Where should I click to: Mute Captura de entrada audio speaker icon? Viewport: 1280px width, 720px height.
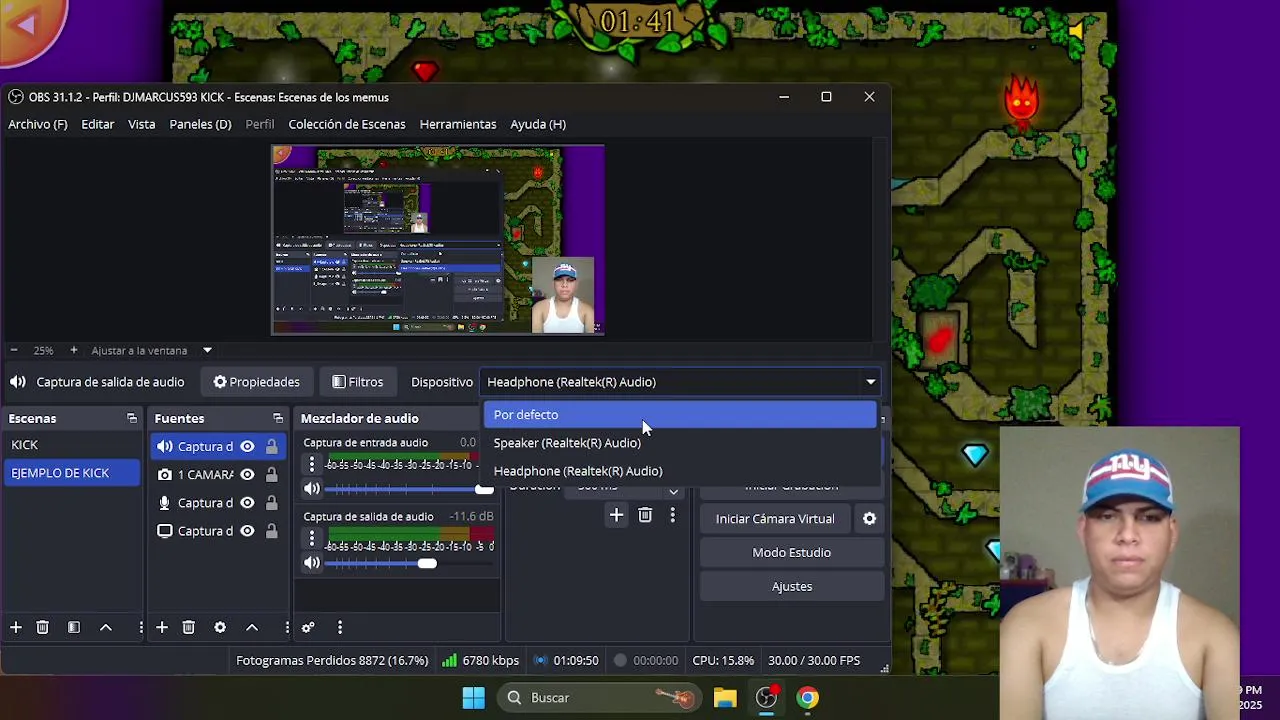(312, 489)
